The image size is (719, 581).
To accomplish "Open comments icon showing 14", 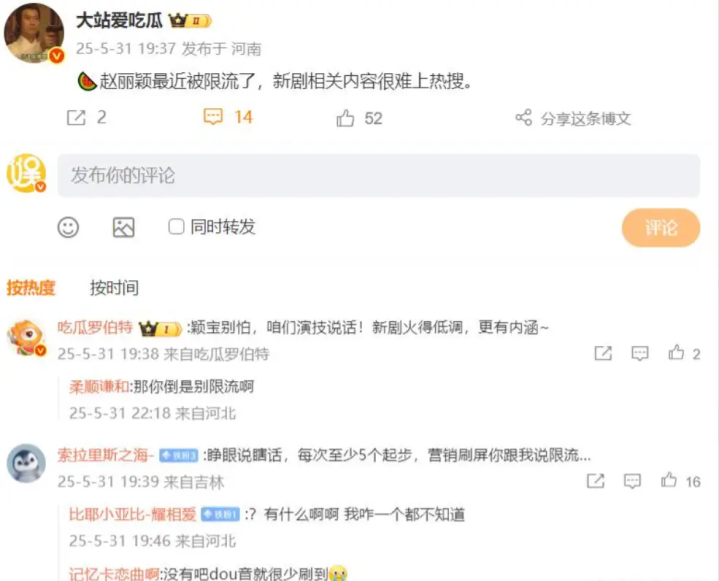I will pos(213,117).
